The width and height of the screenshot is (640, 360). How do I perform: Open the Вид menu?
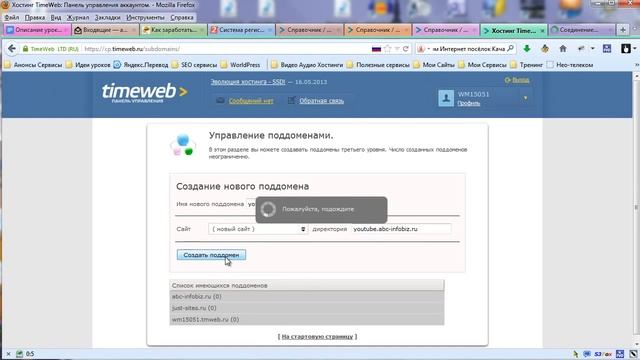pyautogui.click(x=56, y=18)
